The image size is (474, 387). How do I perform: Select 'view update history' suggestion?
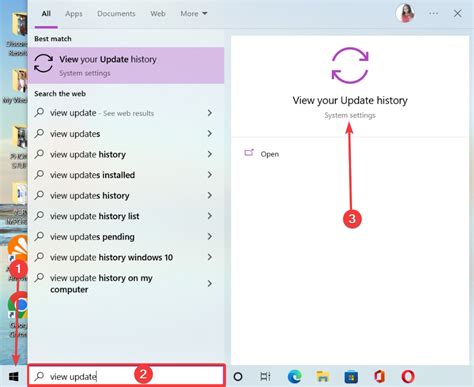[126, 154]
